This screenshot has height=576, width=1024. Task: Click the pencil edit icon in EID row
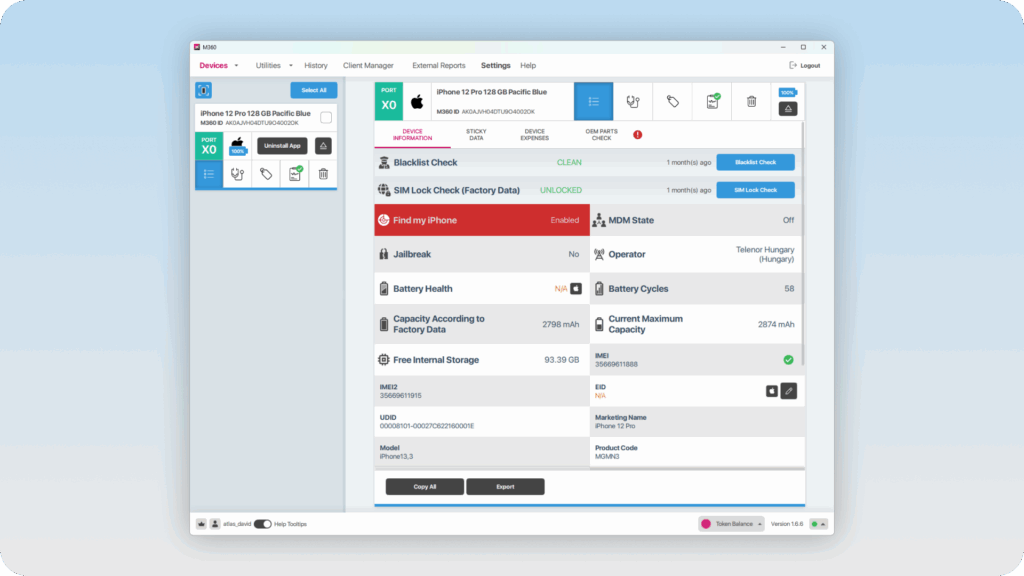[x=789, y=391]
